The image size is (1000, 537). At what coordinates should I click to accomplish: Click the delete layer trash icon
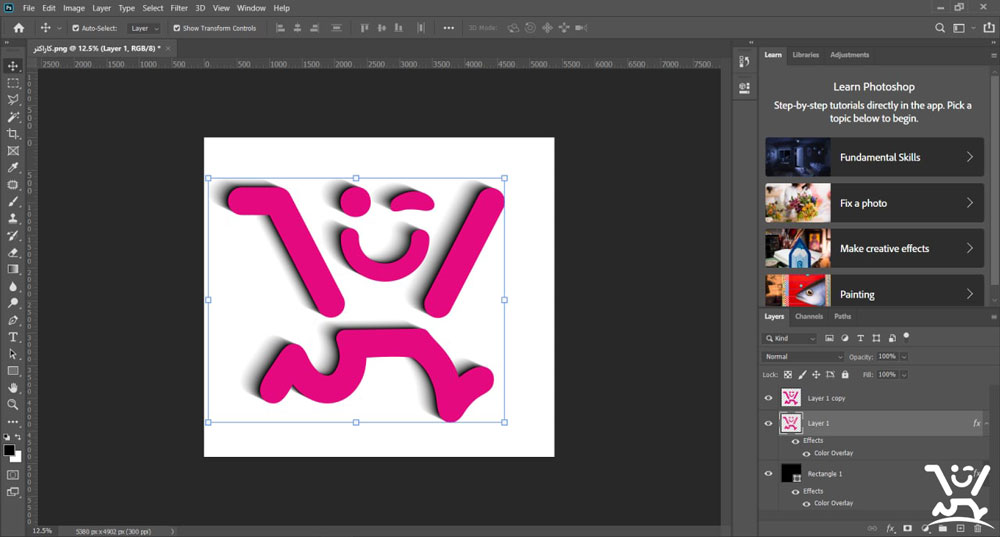(x=978, y=528)
